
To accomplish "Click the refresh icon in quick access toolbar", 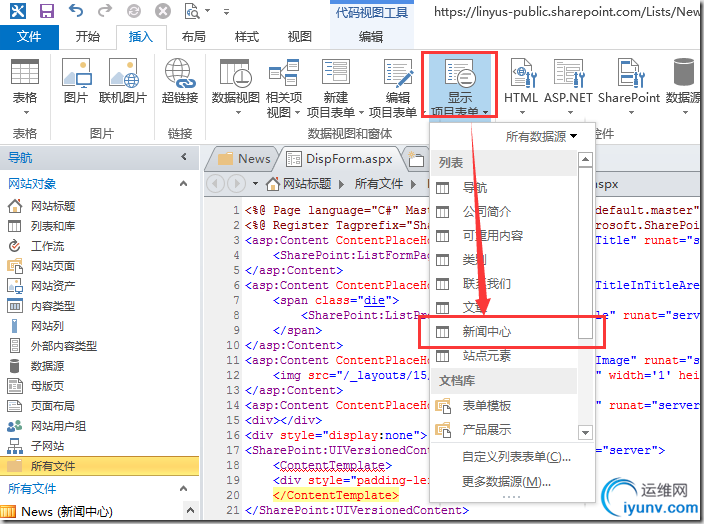I will tap(134, 11).
